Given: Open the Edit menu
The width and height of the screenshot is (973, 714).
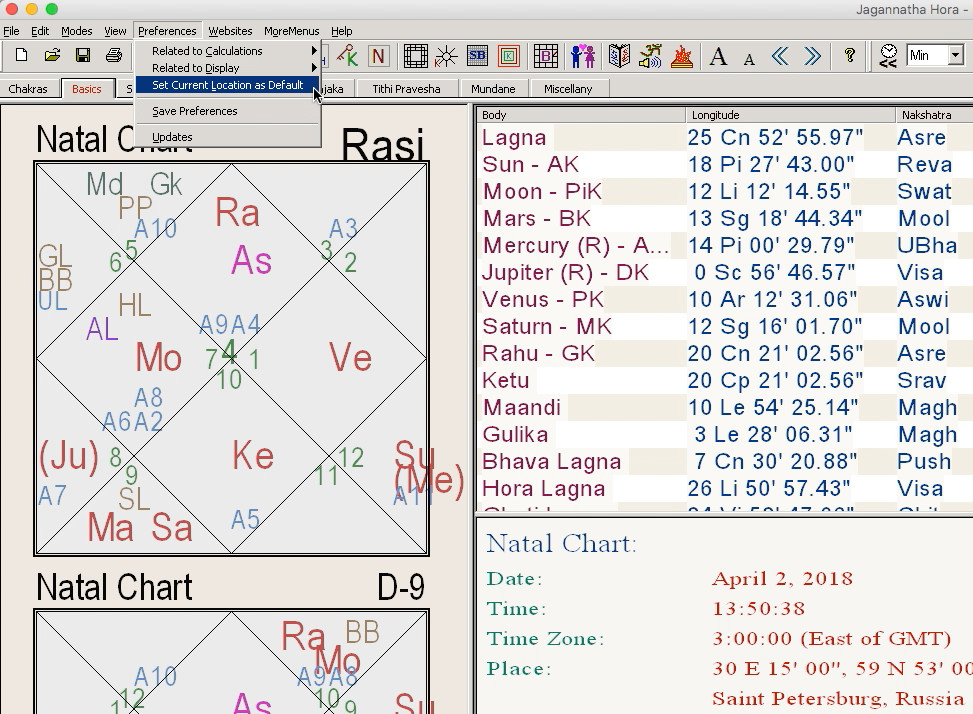Looking at the screenshot, I should pos(40,31).
